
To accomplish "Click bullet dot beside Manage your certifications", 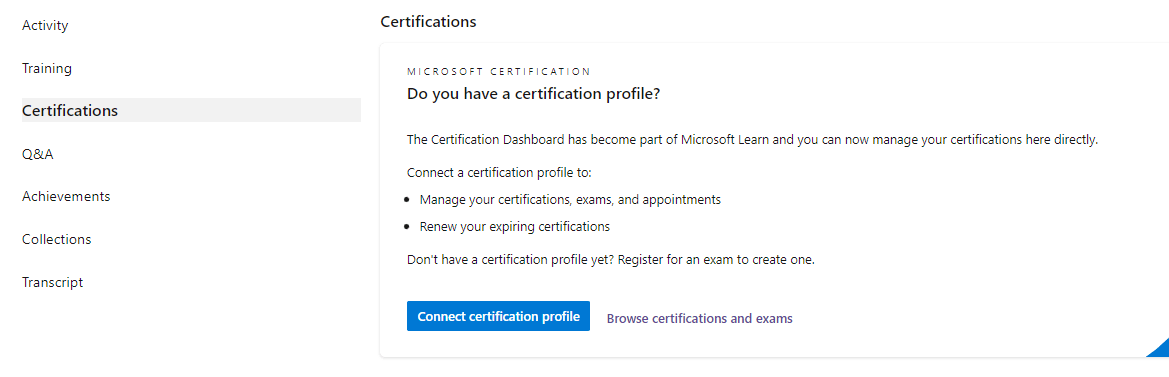I will [x=407, y=200].
